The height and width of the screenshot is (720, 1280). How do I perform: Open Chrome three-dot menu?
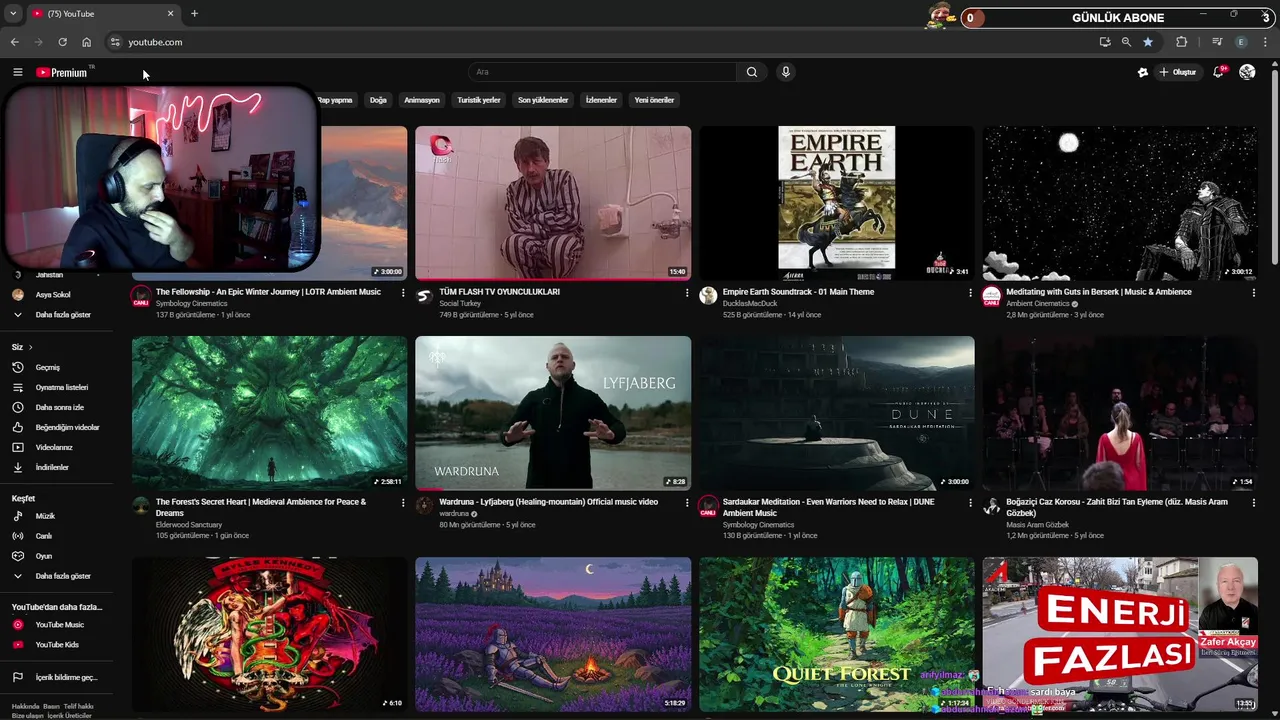[1266, 42]
